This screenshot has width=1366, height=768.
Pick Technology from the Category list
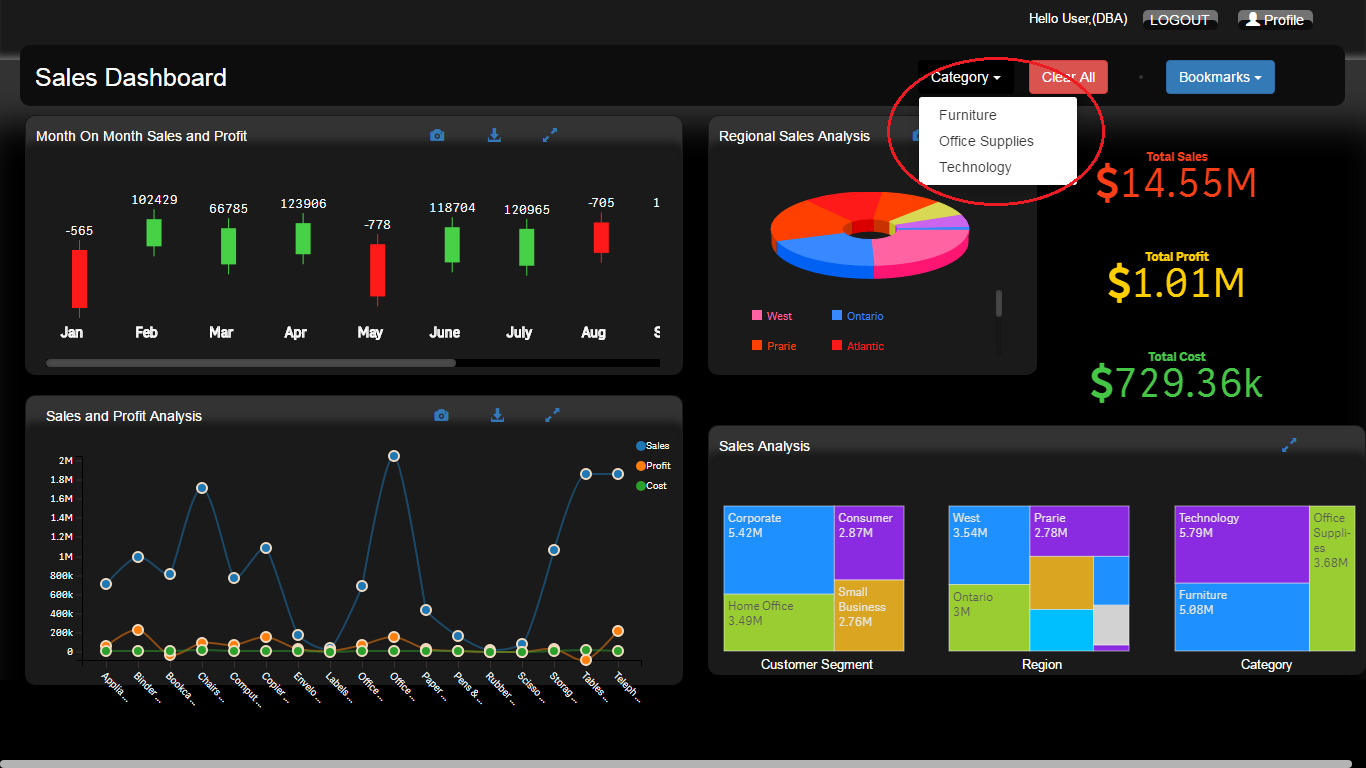coord(975,167)
